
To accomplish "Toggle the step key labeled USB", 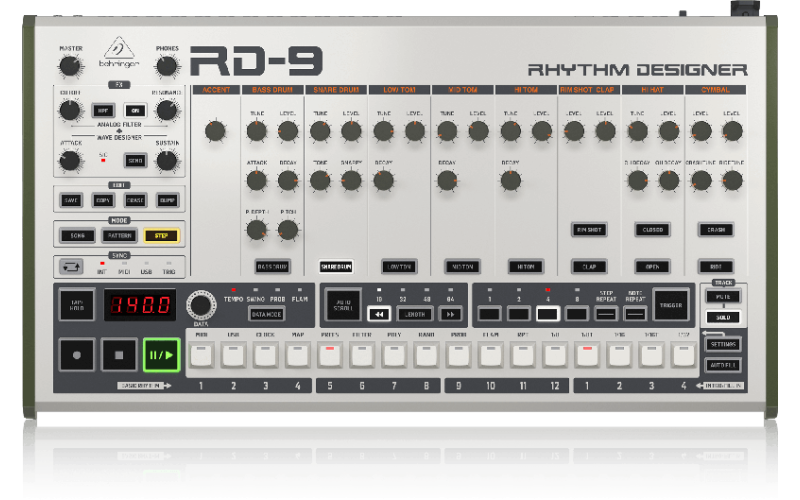I will 234,356.
